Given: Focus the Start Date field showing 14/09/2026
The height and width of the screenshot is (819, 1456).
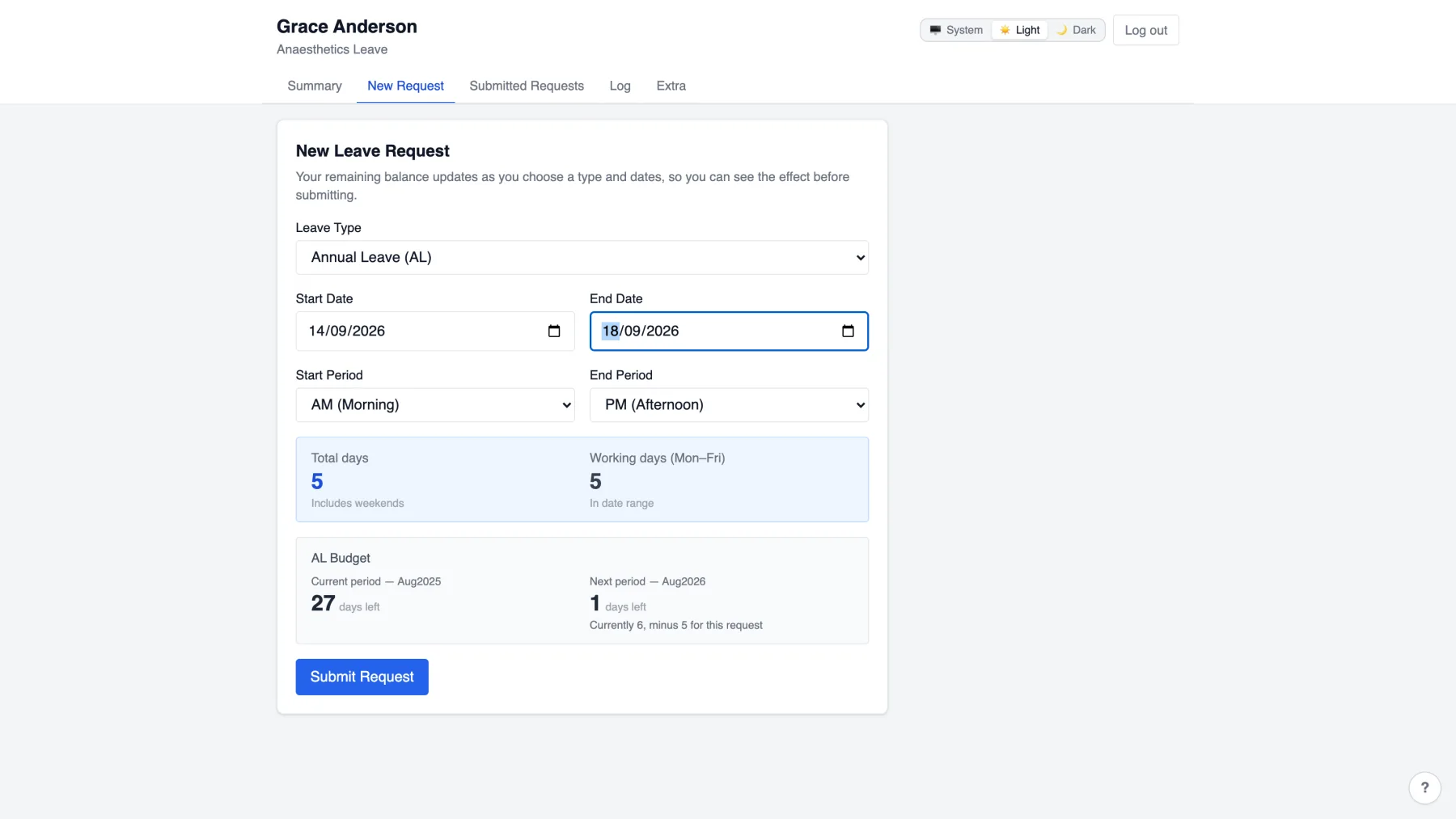Looking at the screenshot, I should (x=435, y=331).
